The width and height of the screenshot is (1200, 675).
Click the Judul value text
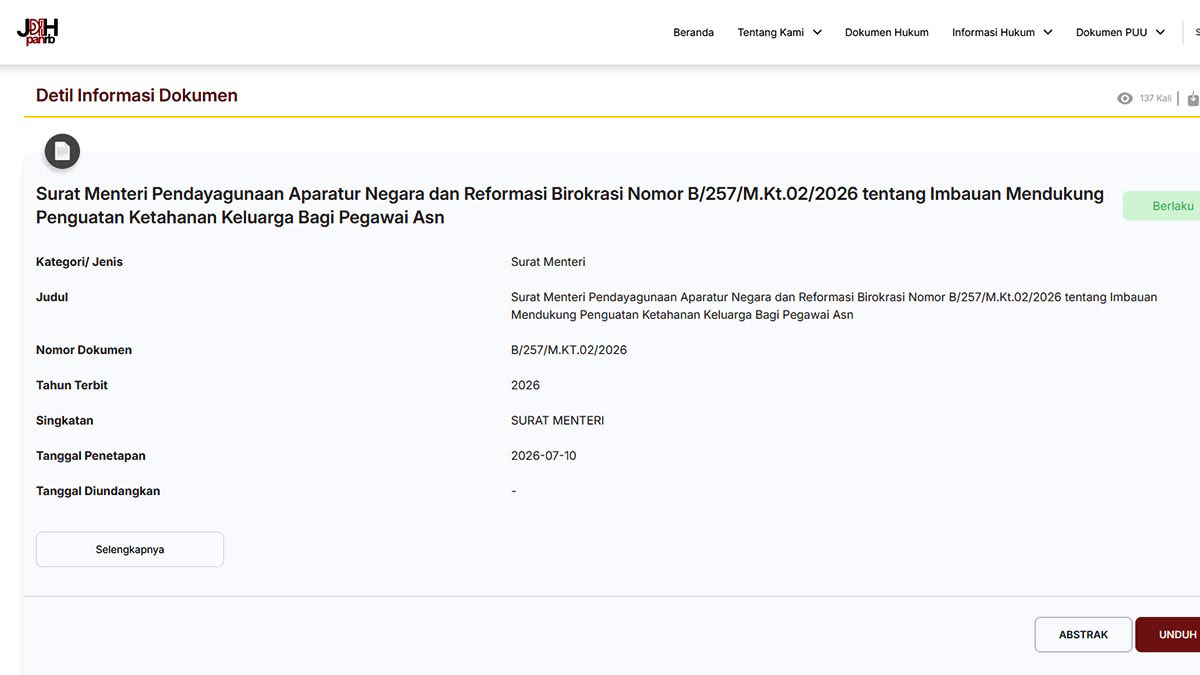click(x=834, y=306)
